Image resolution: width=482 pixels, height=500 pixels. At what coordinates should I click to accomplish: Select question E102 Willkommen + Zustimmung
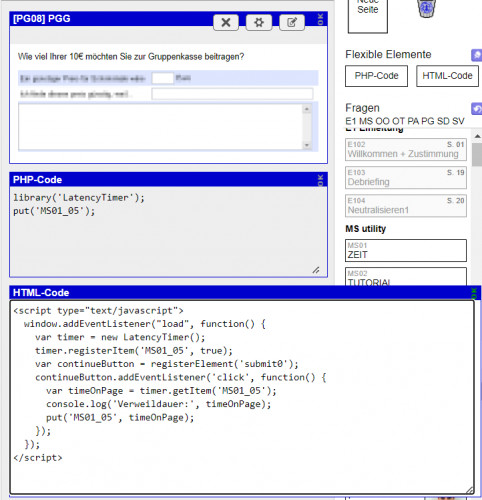click(406, 150)
